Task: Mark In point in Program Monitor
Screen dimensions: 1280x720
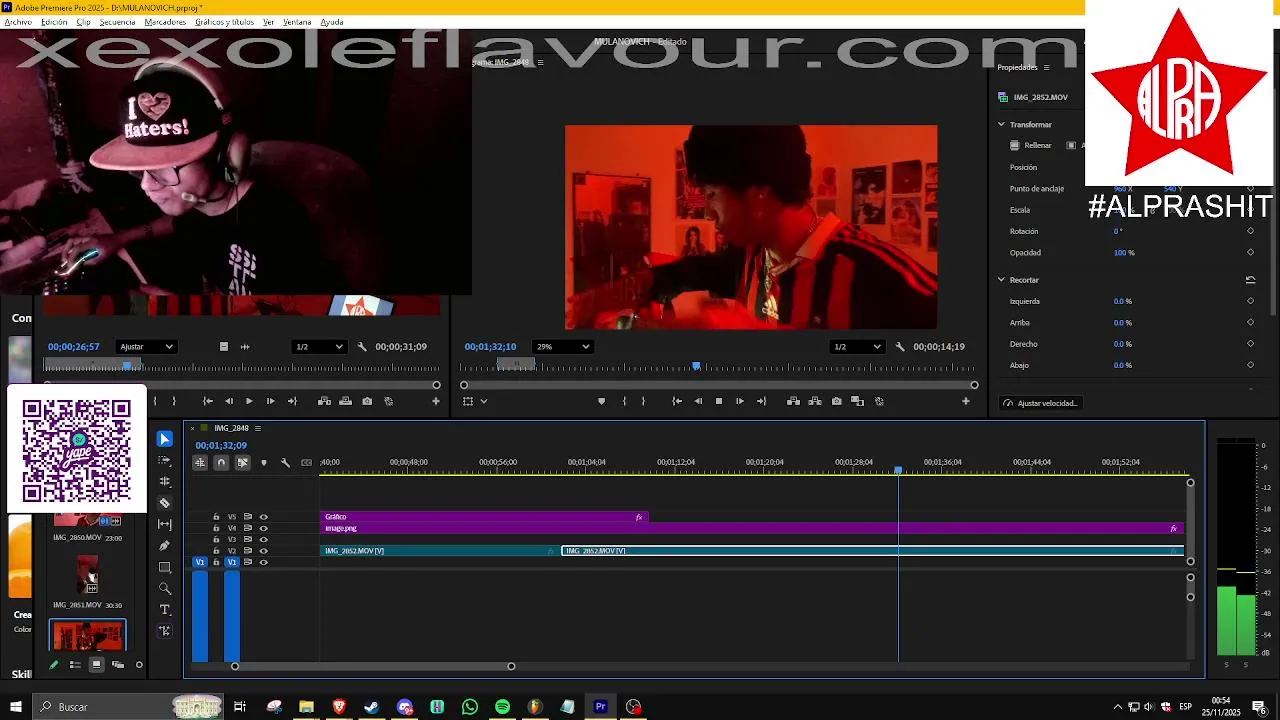Action: tap(624, 401)
